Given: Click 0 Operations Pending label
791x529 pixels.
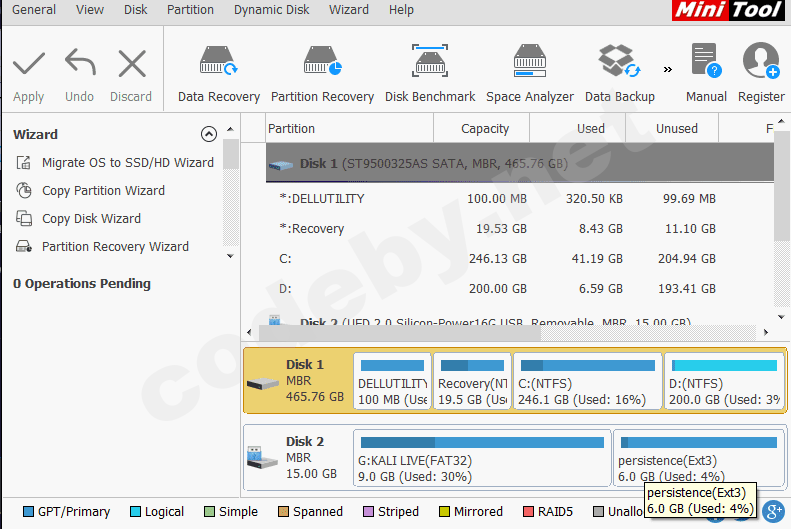Looking at the screenshot, I should coord(82,284).
